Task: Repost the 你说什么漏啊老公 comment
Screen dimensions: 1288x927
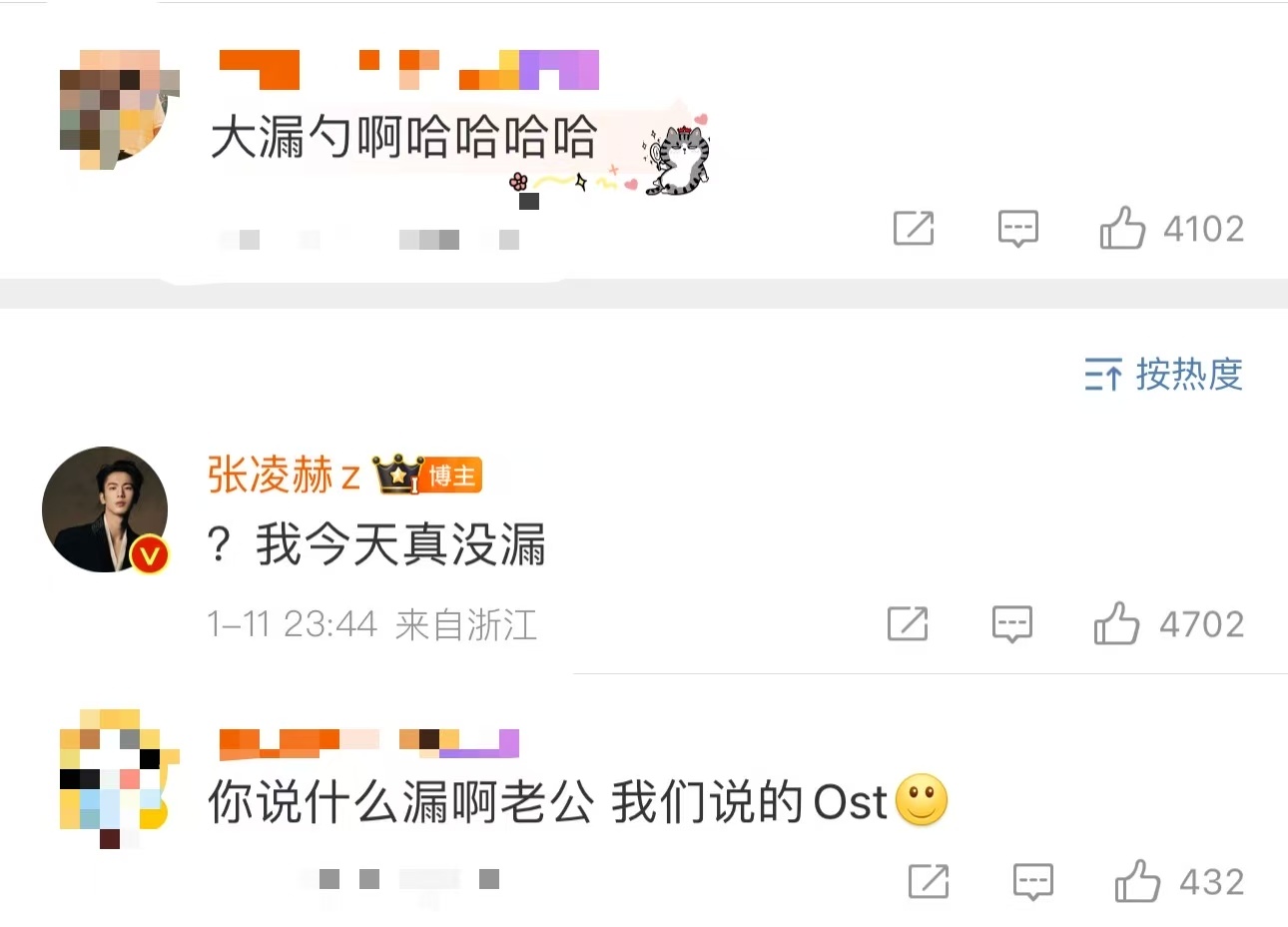Action: tap(929, 882)
